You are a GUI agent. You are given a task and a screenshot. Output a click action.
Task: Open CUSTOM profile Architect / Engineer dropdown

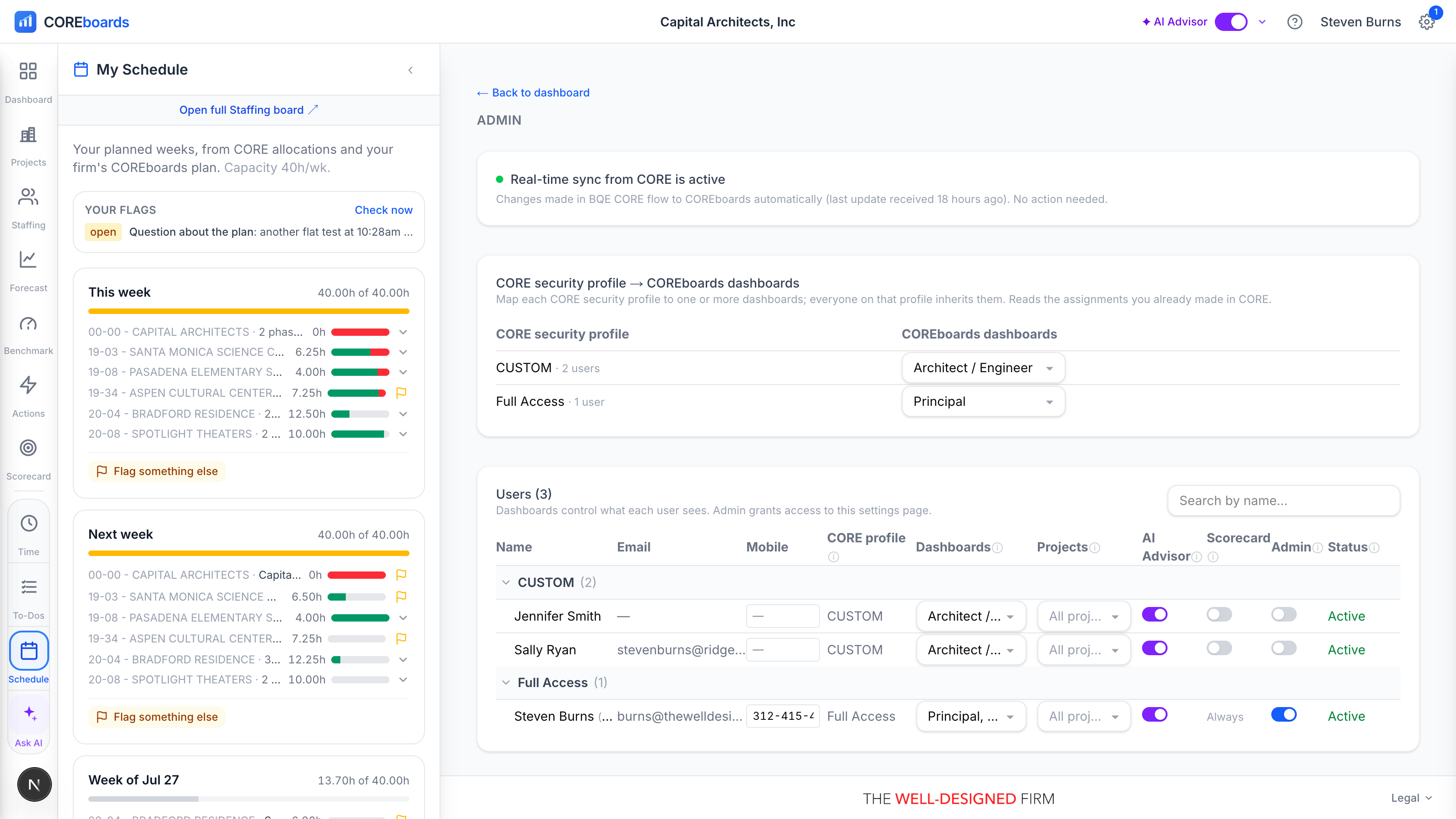pyautogui.click(x=983, y=368)
